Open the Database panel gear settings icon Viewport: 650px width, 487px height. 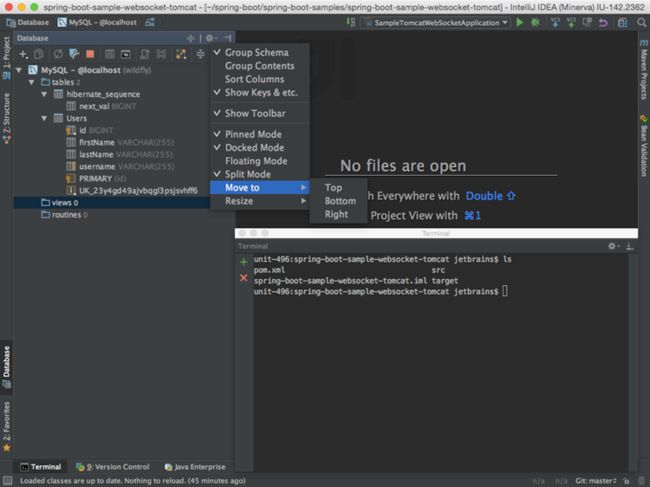pos(210,38)
